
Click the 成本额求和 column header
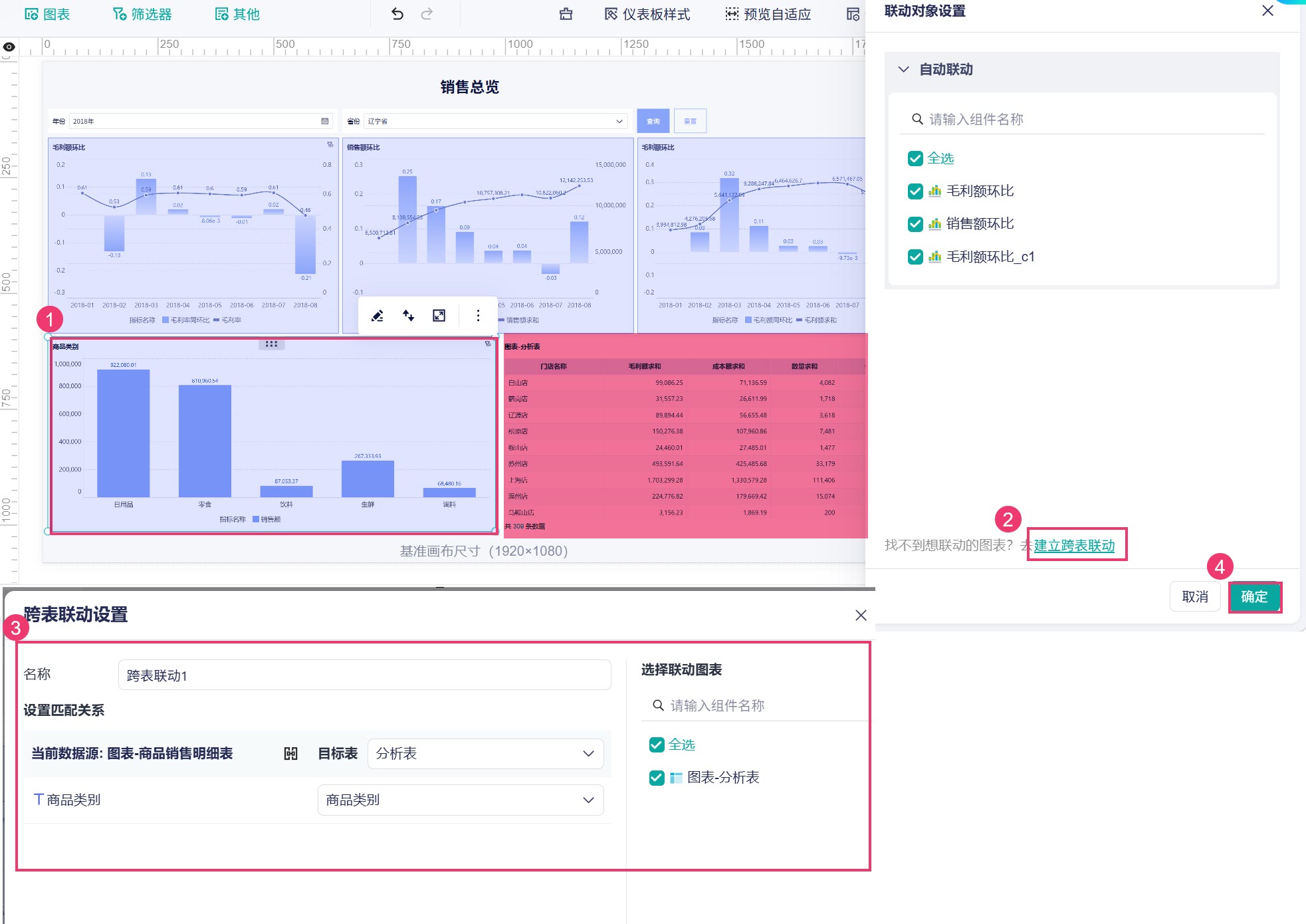pyautogui.click(x=728, y=366)
